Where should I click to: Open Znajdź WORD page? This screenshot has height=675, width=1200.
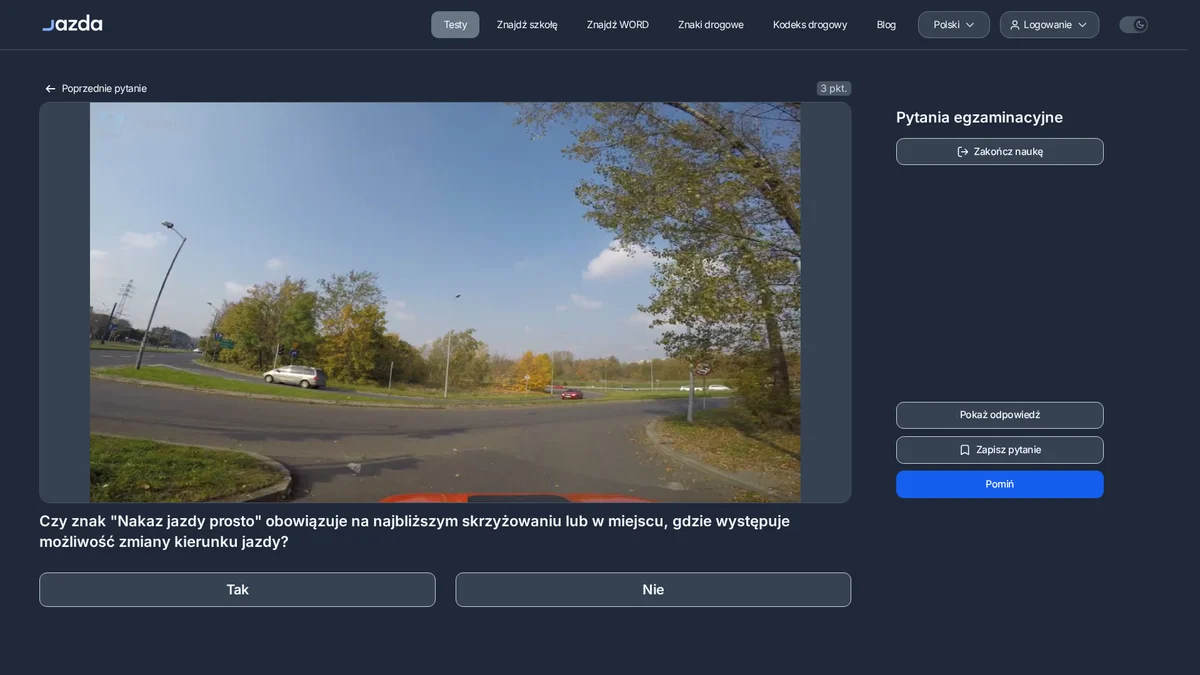[x=618, y=25]
